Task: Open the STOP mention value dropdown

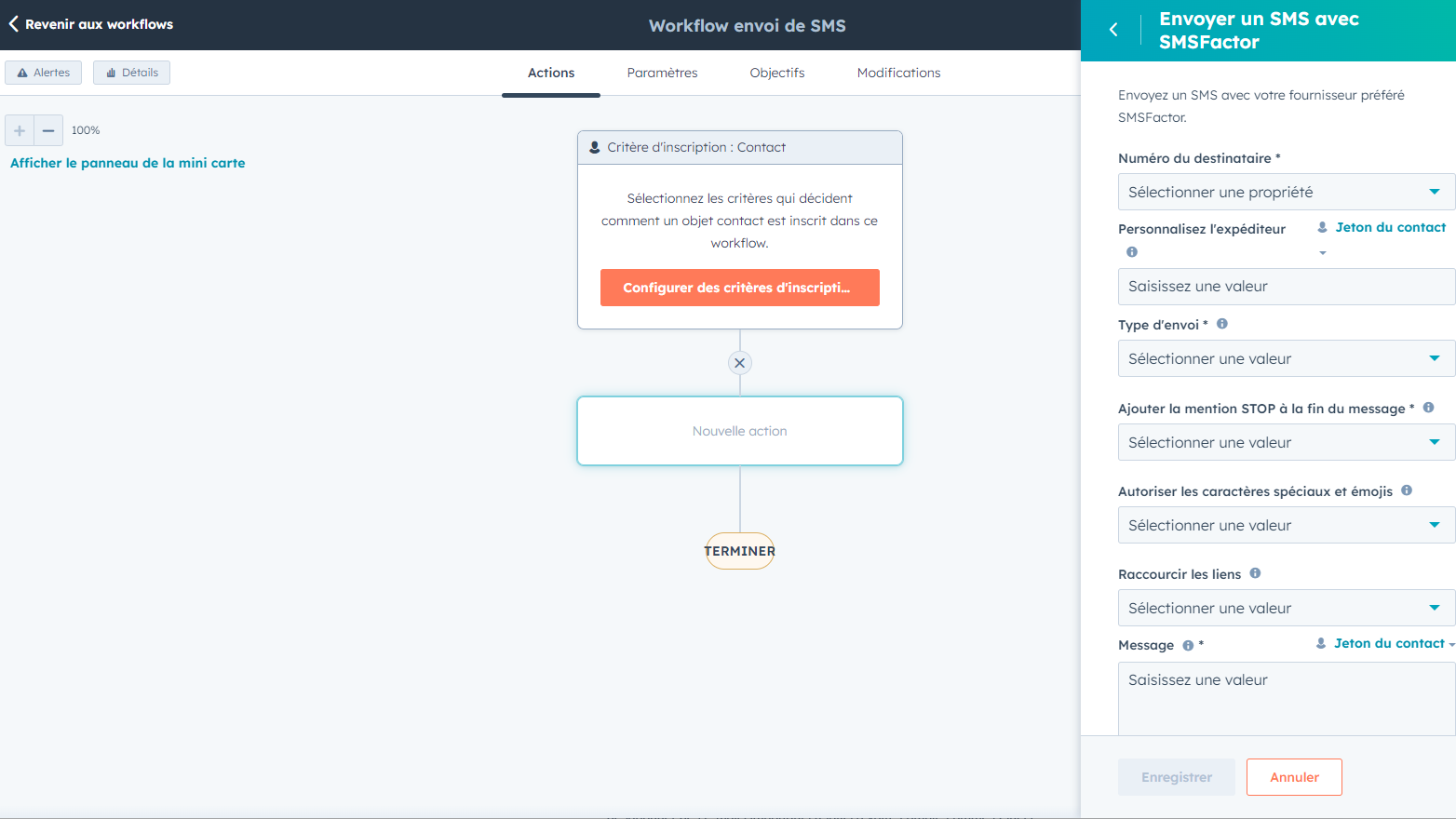Action: [1286, 443]
